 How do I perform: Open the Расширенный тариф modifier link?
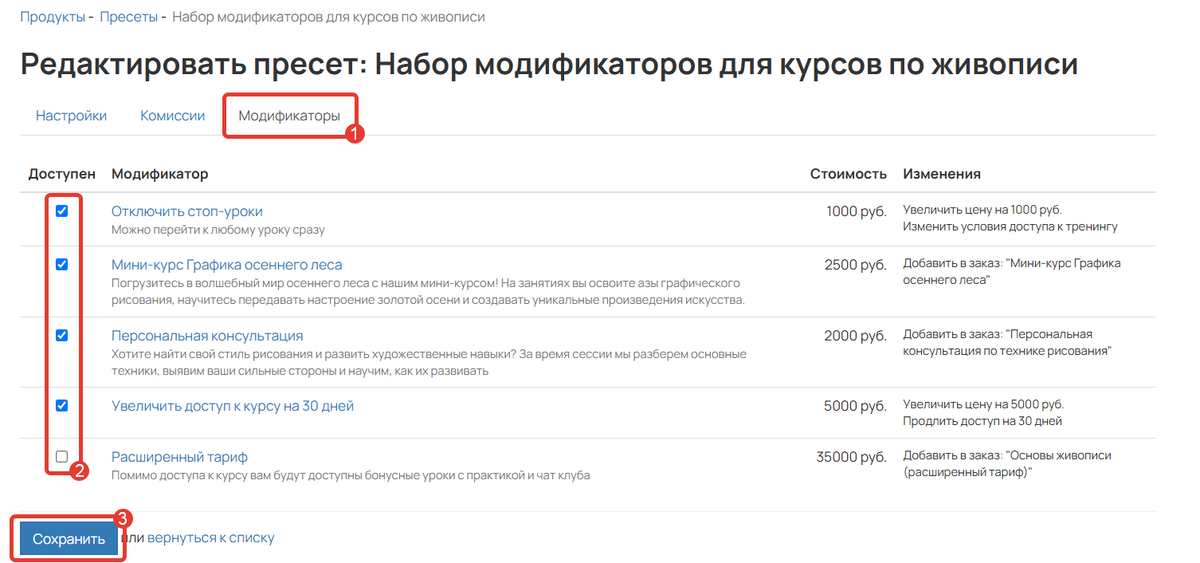pos(179,457)
